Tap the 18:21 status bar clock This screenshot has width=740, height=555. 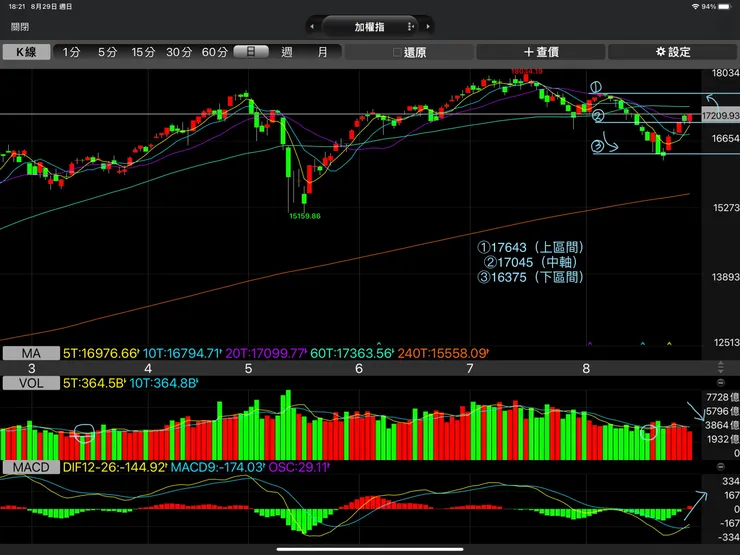click(x=17, y=7)
